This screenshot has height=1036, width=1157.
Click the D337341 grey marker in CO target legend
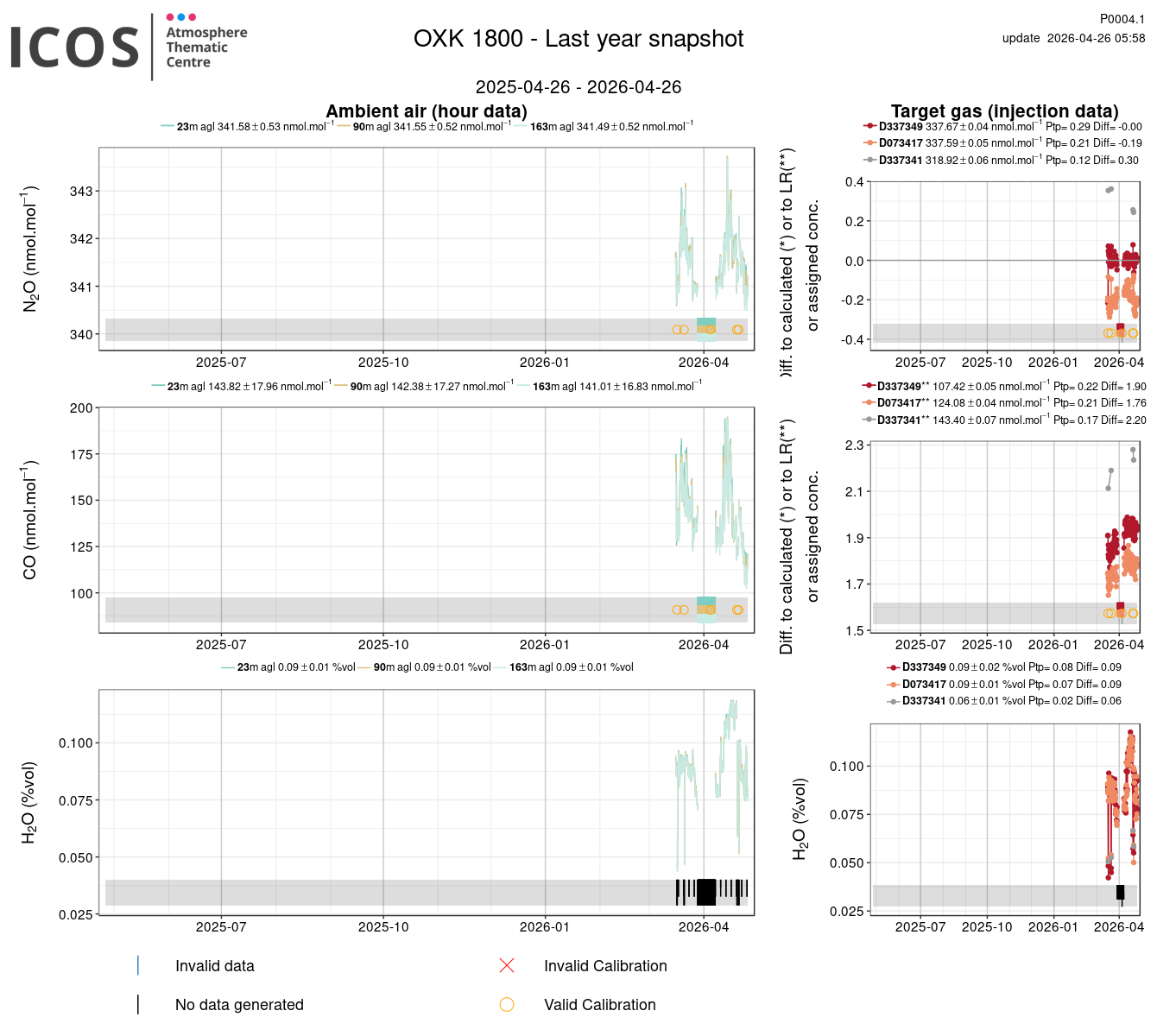coord(869,420)
